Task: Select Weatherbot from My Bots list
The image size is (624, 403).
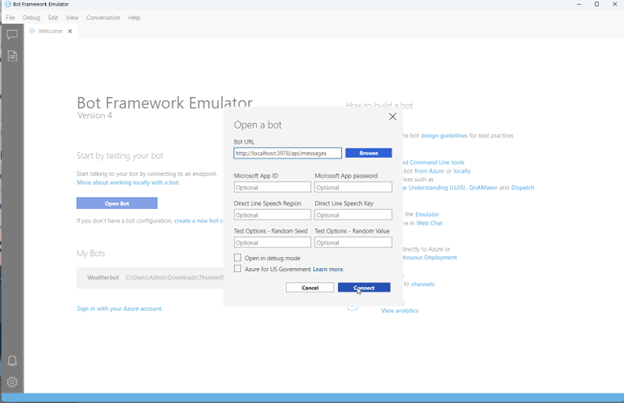Action: point(103,277)
